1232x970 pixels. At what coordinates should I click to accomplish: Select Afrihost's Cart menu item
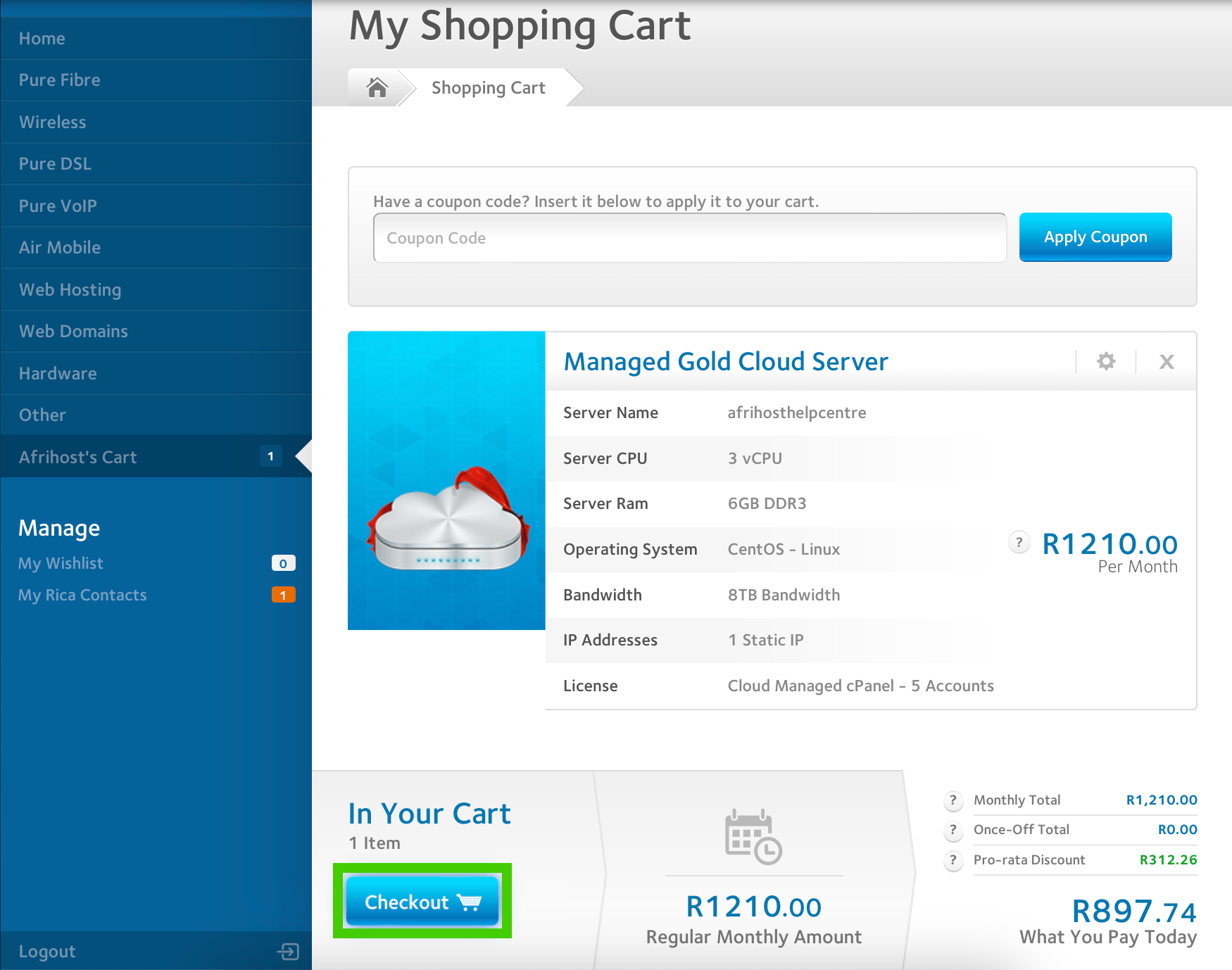78,458
